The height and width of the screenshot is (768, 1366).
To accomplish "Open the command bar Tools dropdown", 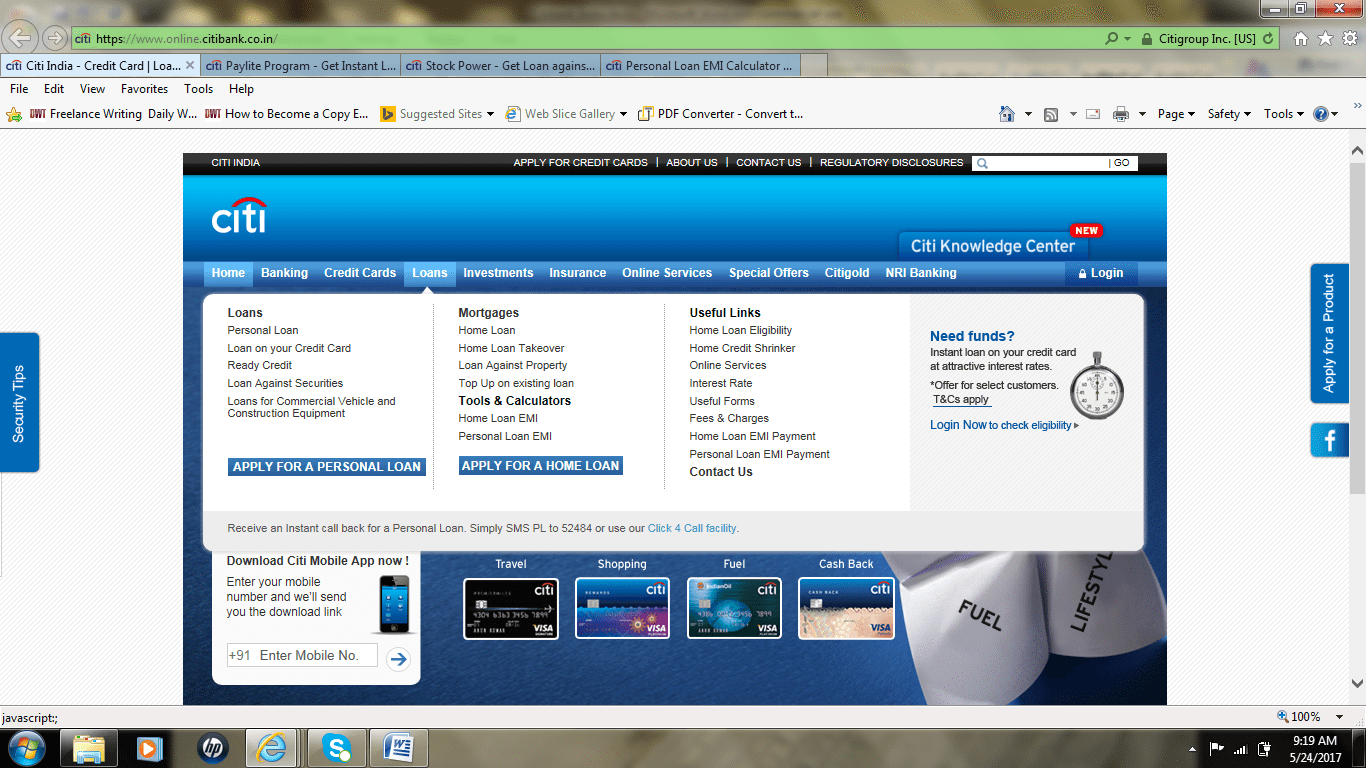I will coord(1284,114).
